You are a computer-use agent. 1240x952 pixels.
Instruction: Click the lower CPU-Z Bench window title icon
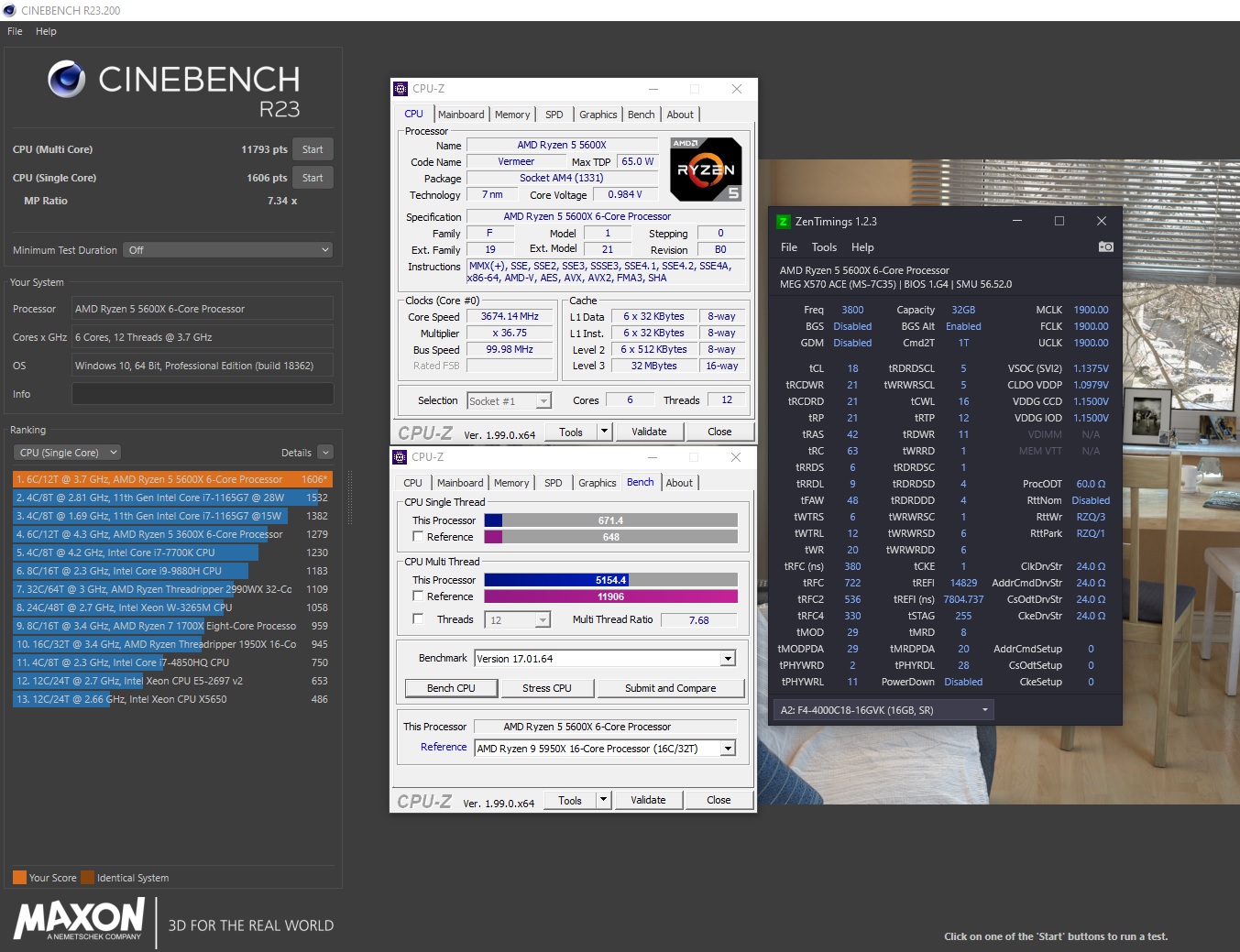click(400, 457)
